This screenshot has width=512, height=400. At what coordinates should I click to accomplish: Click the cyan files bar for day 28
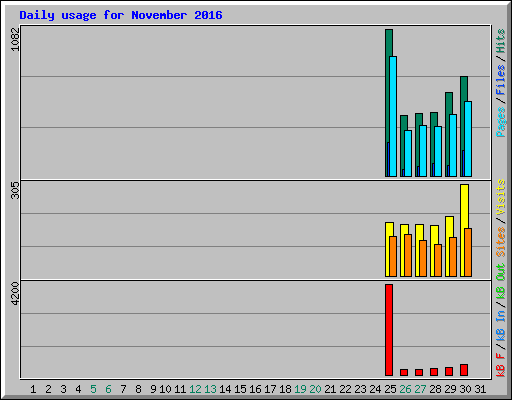coord(438,151)
